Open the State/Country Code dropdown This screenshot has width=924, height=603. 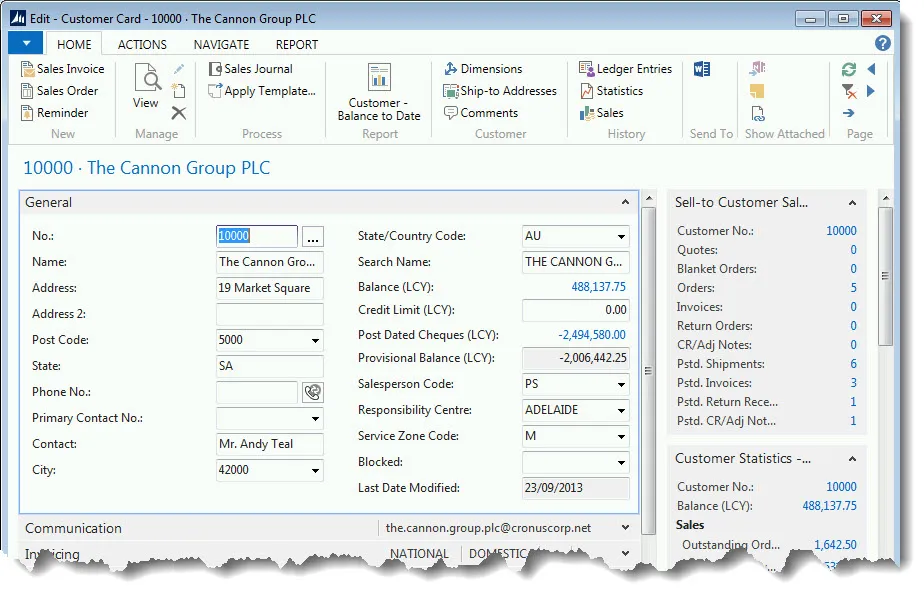(x=621, y=236)
